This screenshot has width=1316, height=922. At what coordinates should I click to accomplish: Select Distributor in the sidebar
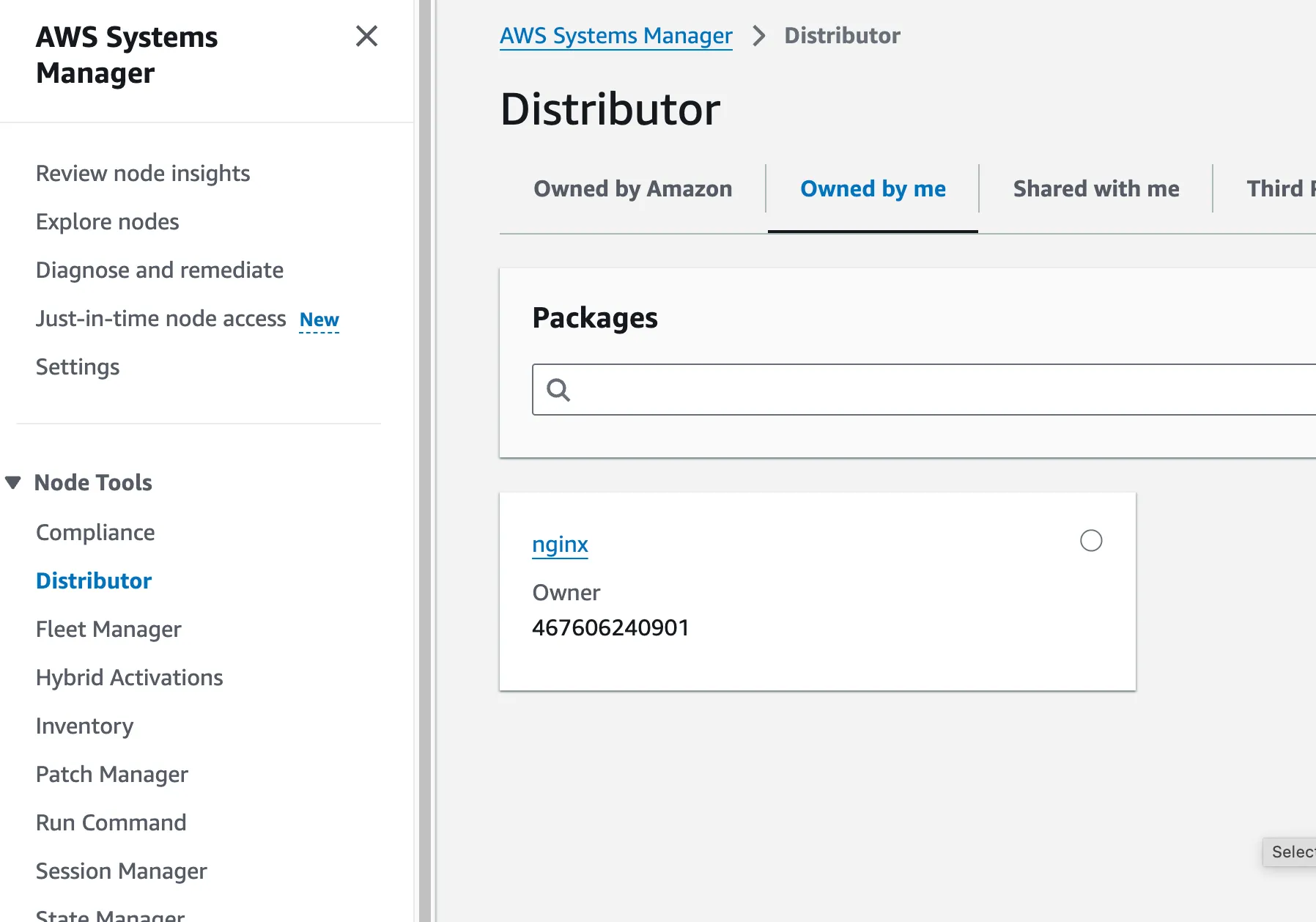94,581
